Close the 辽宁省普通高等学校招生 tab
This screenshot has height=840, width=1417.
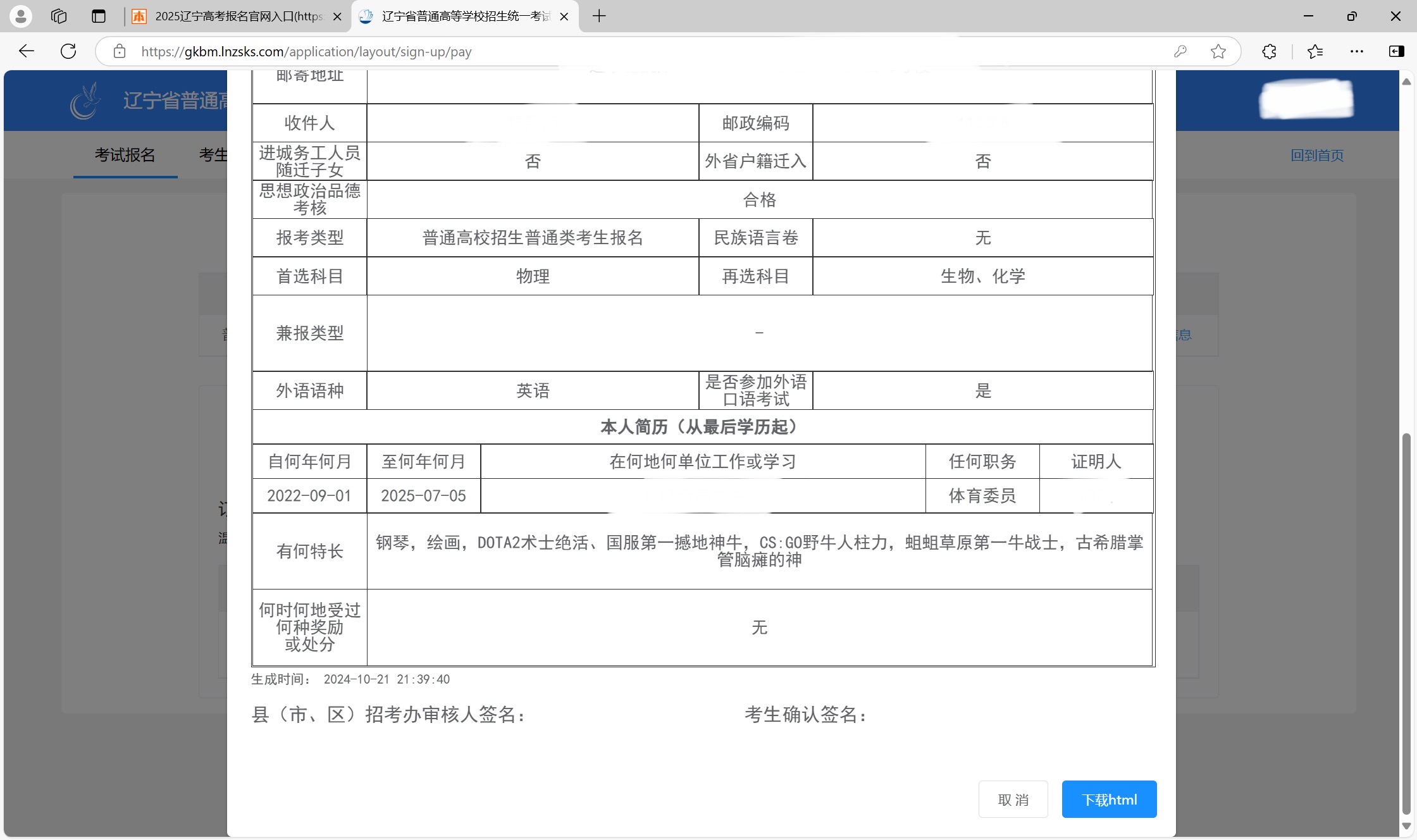[x=564, y=16]
